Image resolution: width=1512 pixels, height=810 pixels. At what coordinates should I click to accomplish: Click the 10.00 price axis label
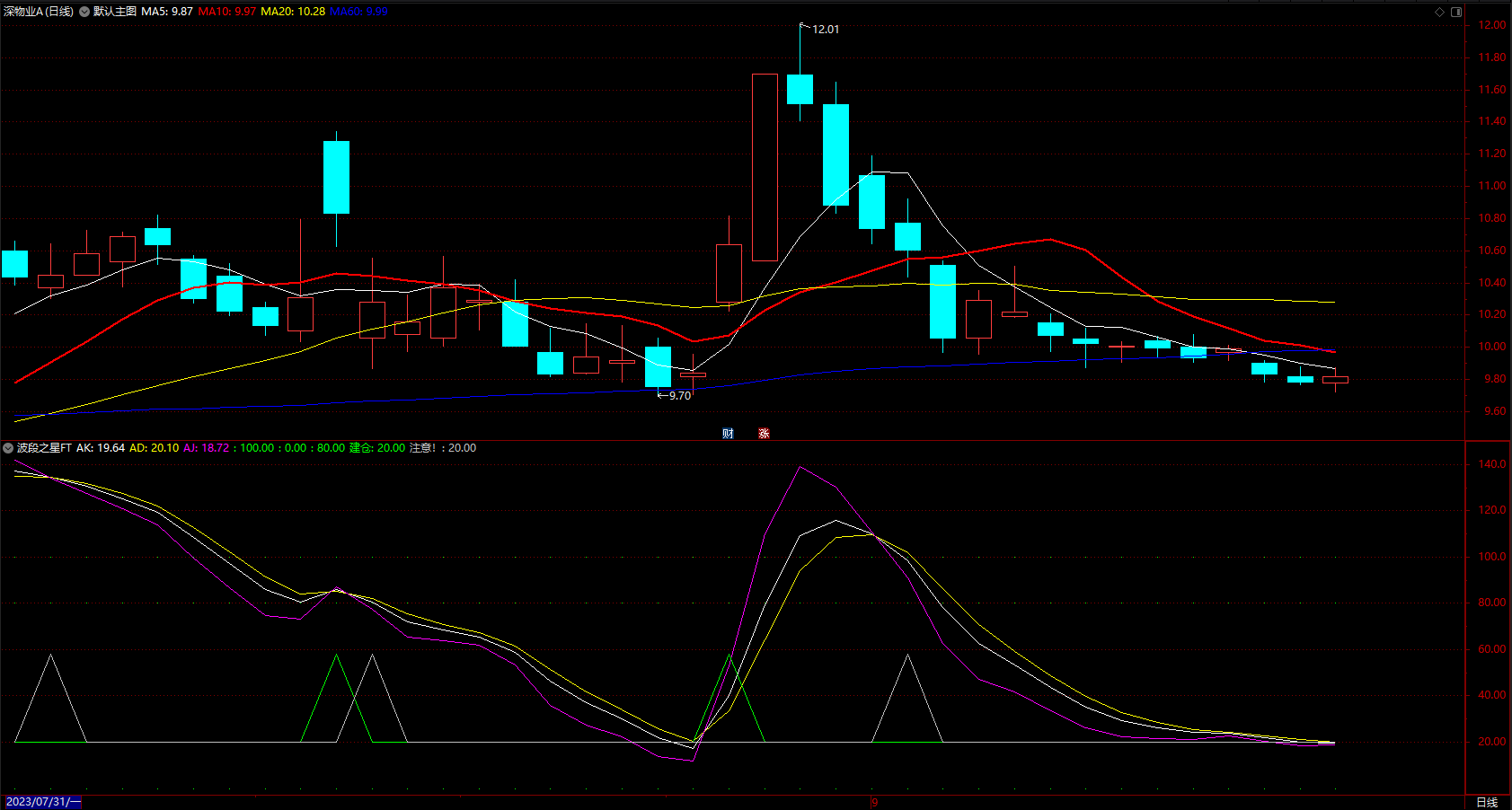(1492, 347)
